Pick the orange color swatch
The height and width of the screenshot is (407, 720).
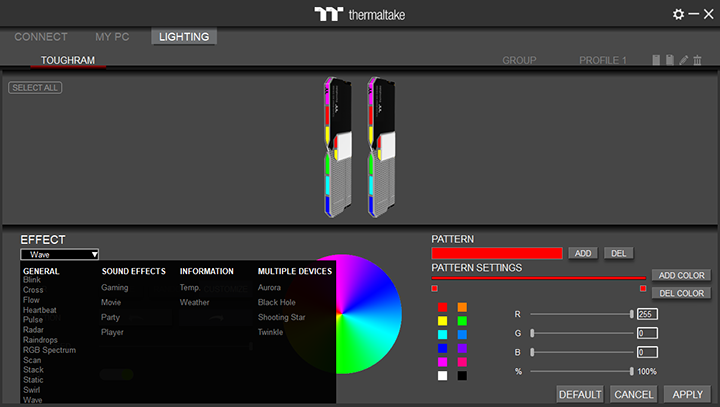point(462,307)
